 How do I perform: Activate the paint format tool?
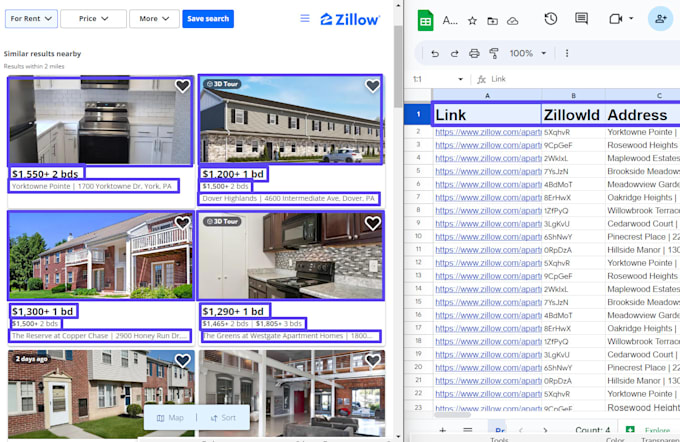click(494, 53)
